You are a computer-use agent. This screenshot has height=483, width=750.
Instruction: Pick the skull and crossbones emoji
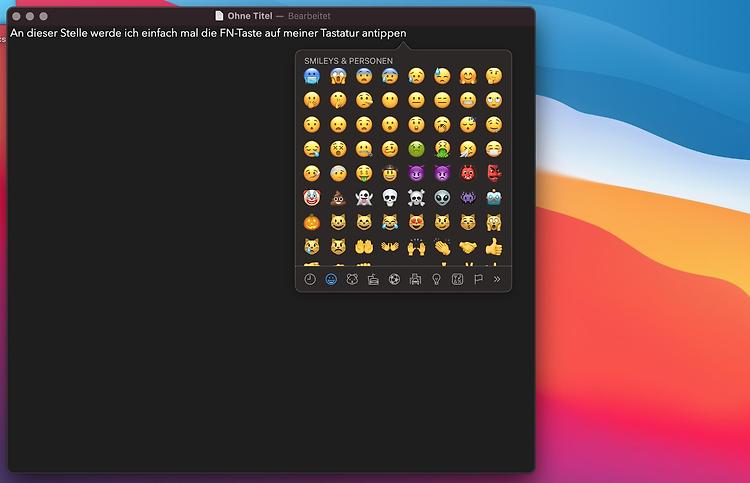point(416,198)
